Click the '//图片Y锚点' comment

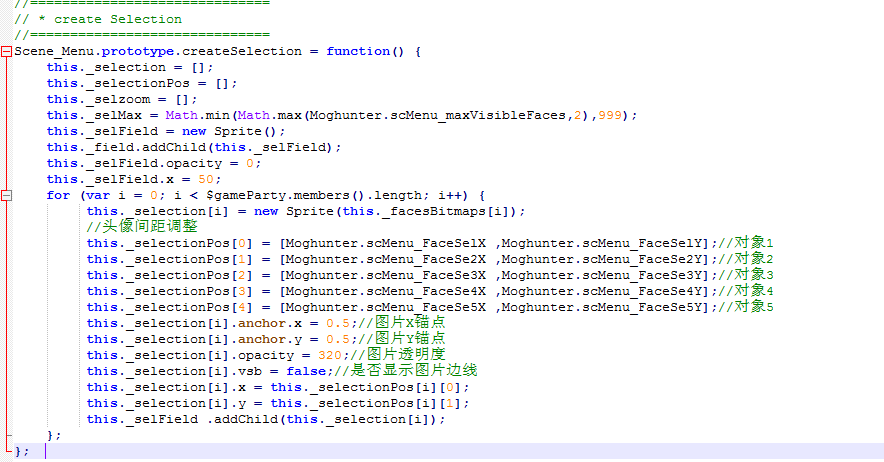(402, 338)
